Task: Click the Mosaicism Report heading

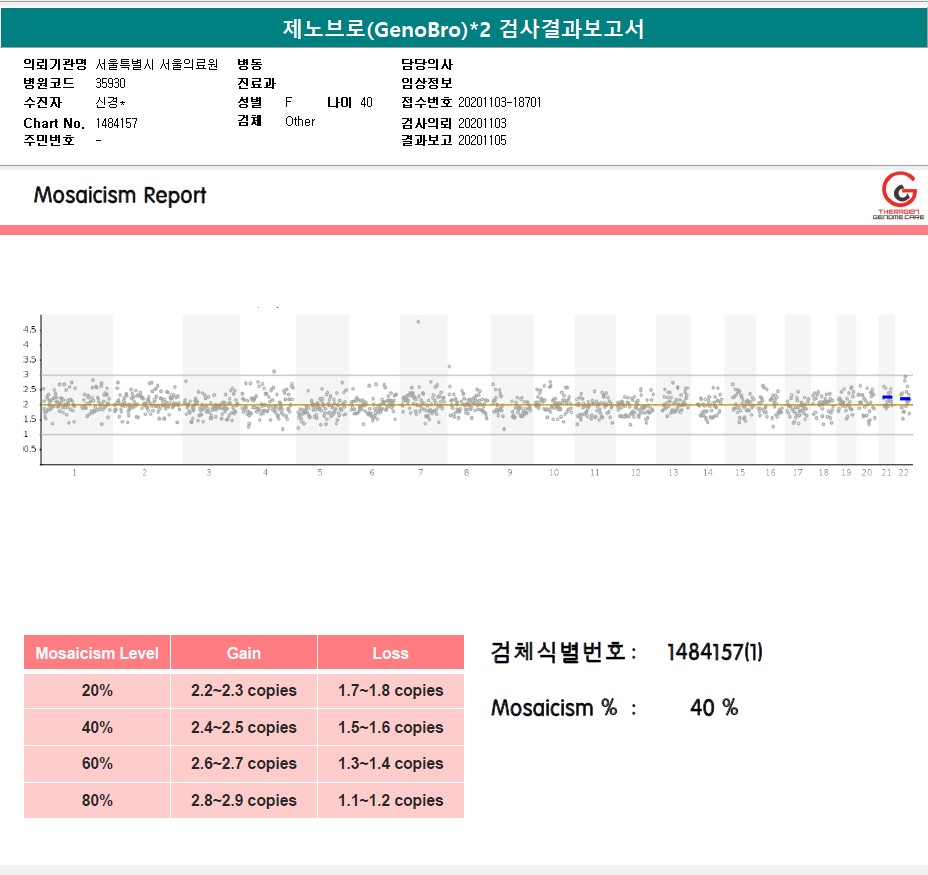Action: coord(120,195)
